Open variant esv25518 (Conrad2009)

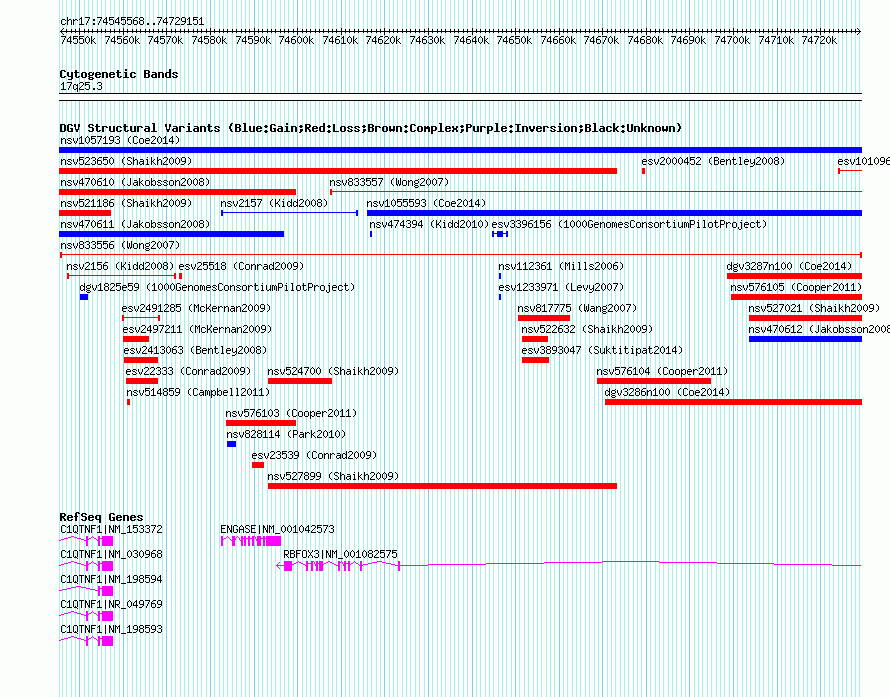pos(241,266)
